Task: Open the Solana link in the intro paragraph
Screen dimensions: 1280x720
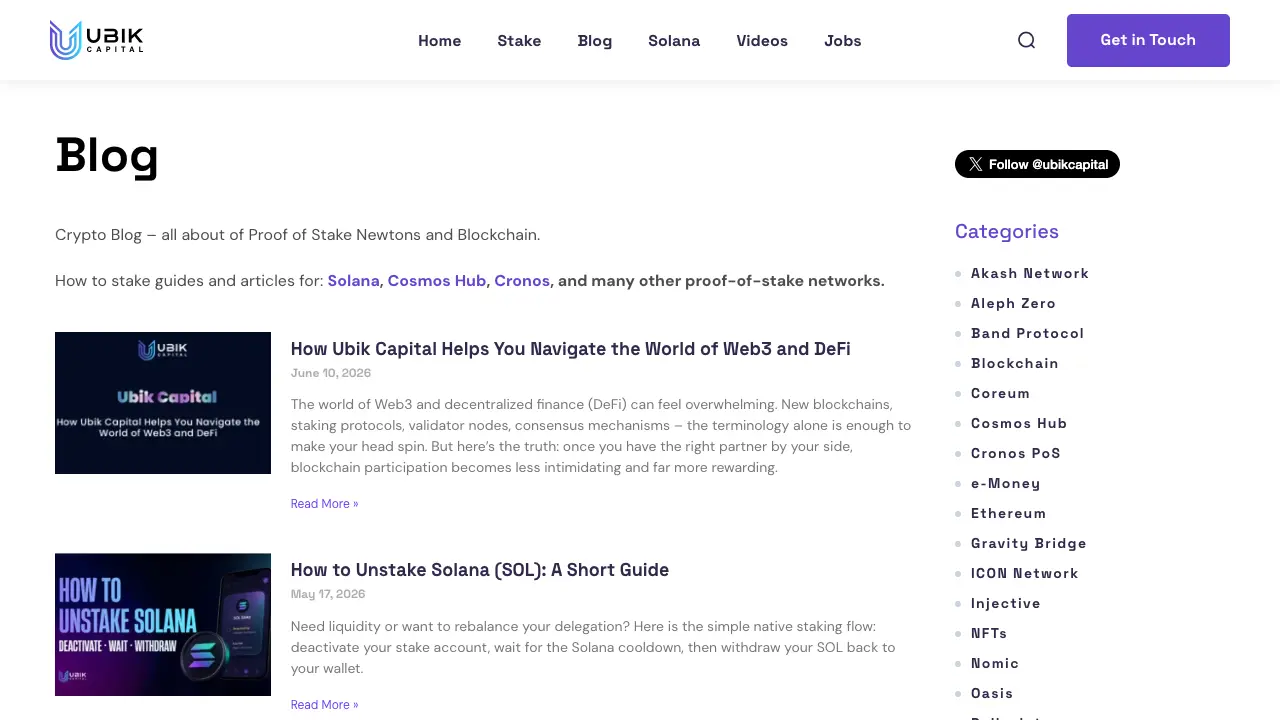Action: (354, 281)
